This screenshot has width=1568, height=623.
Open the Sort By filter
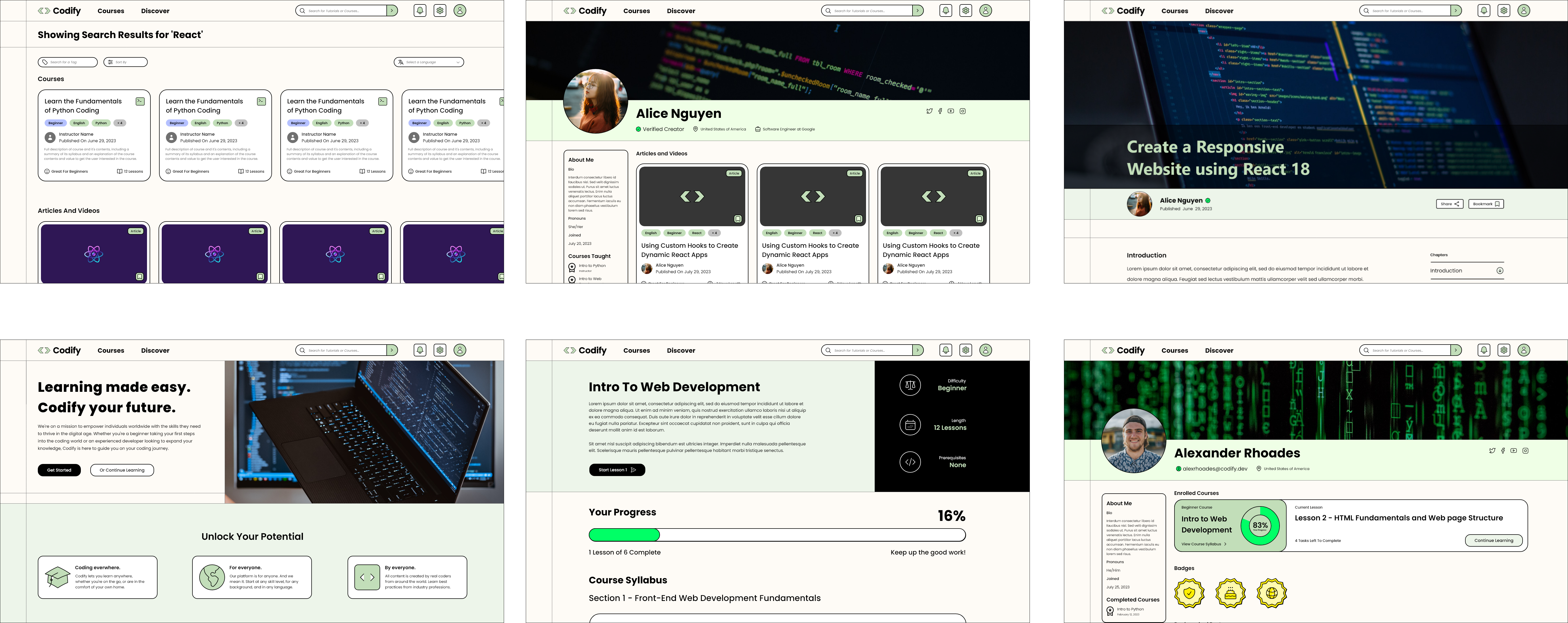[125, 62]
